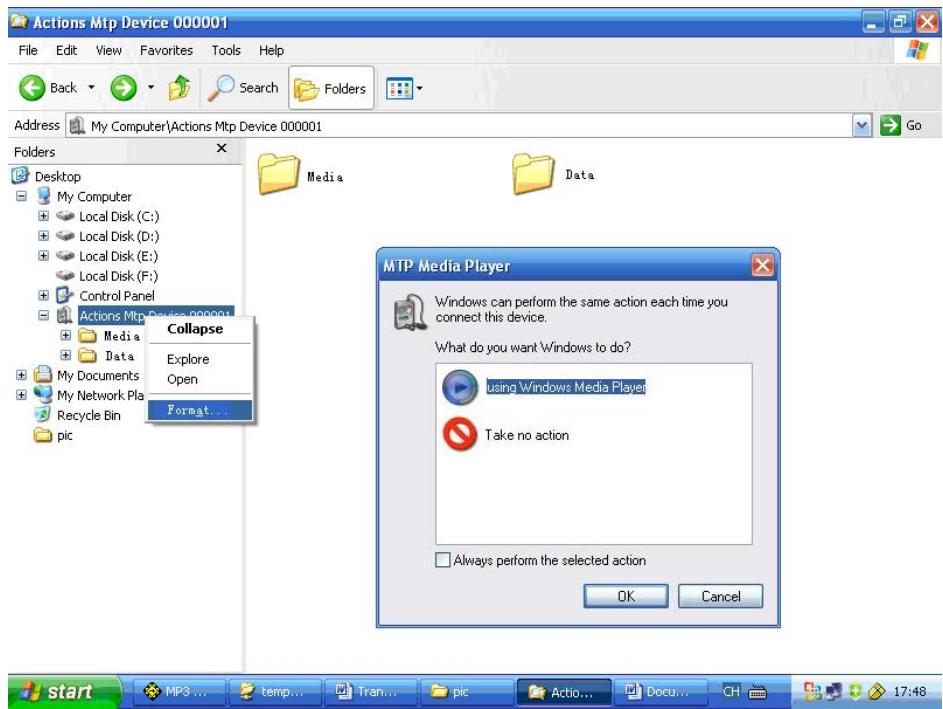Image resolution: width=943 pixels, height=709 pixels.
Task: Click the Windows Start button
Action: [60, 691]
